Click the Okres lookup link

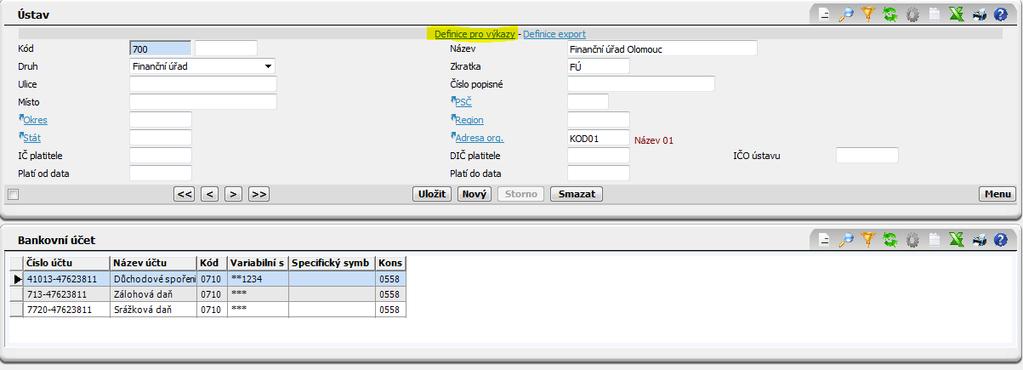35,120
